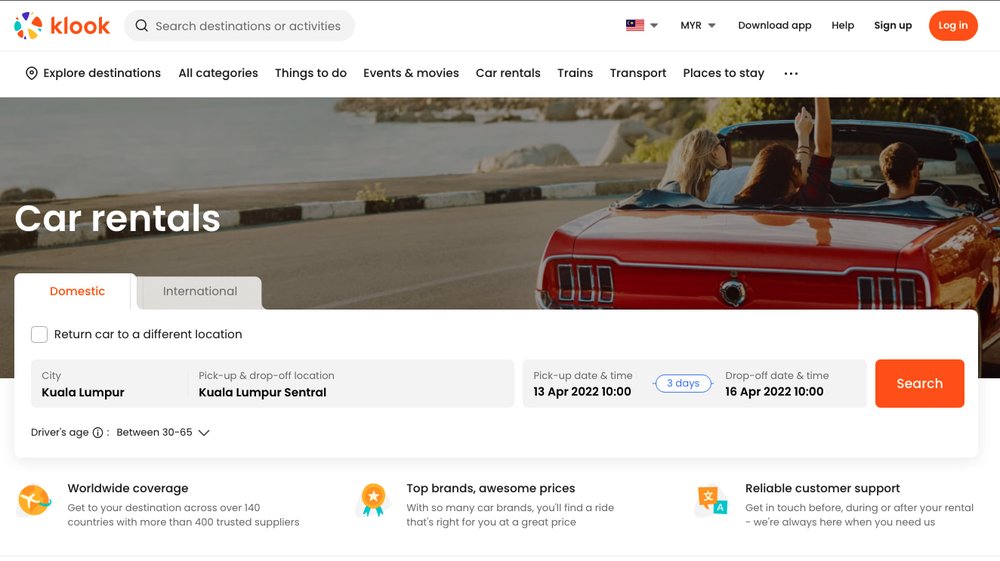Switch to the International tab
The image size is (1000, 561).
[x=200, y=292]
